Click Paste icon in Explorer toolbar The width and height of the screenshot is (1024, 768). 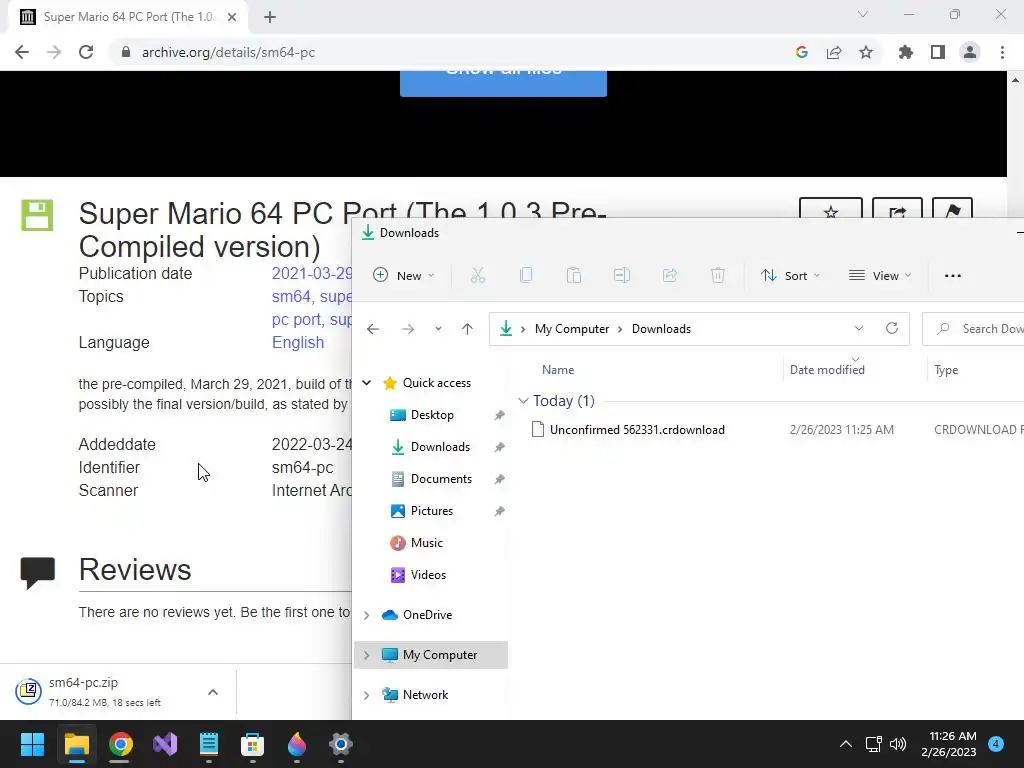574,276
